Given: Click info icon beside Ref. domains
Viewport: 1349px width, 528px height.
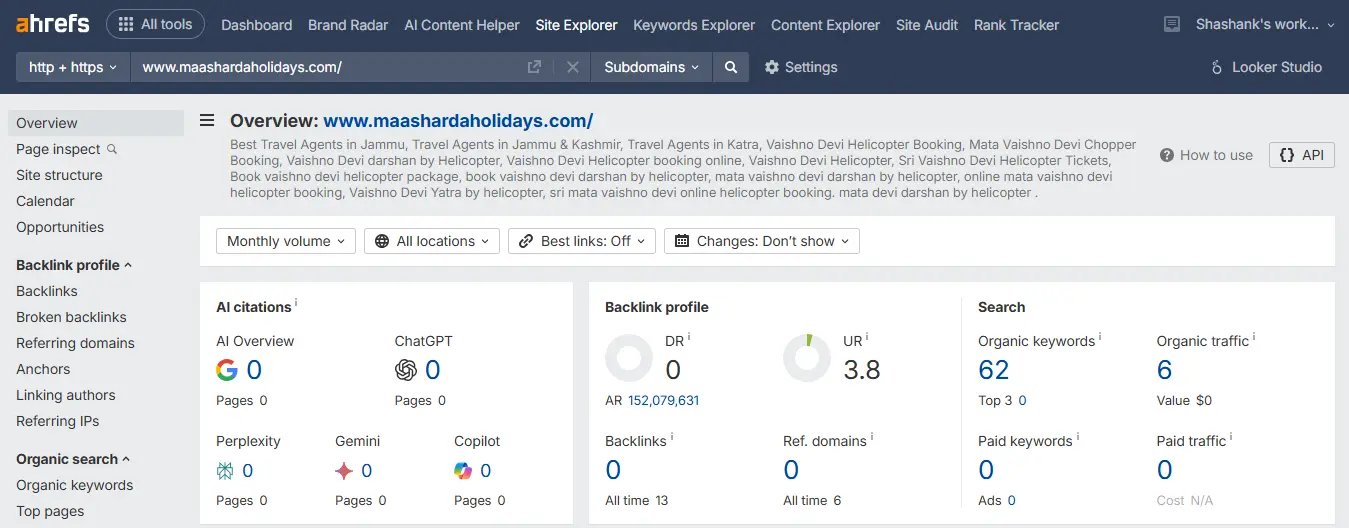Looking at the screenshot, I should pos(872,437).
